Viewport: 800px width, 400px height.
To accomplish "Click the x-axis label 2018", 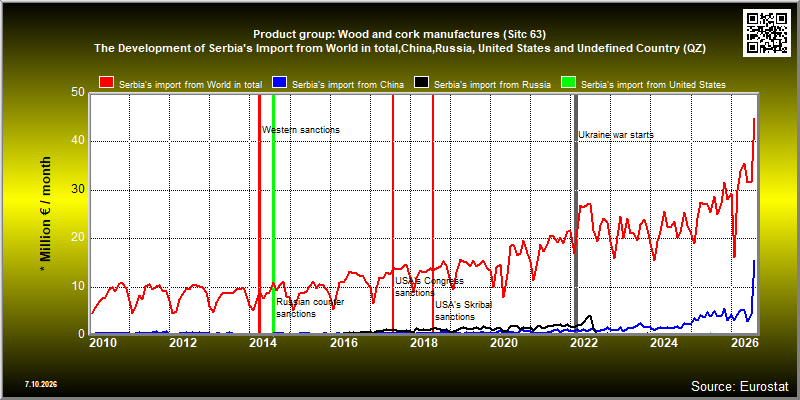I will pyautogui.click(x=423, y=343).
